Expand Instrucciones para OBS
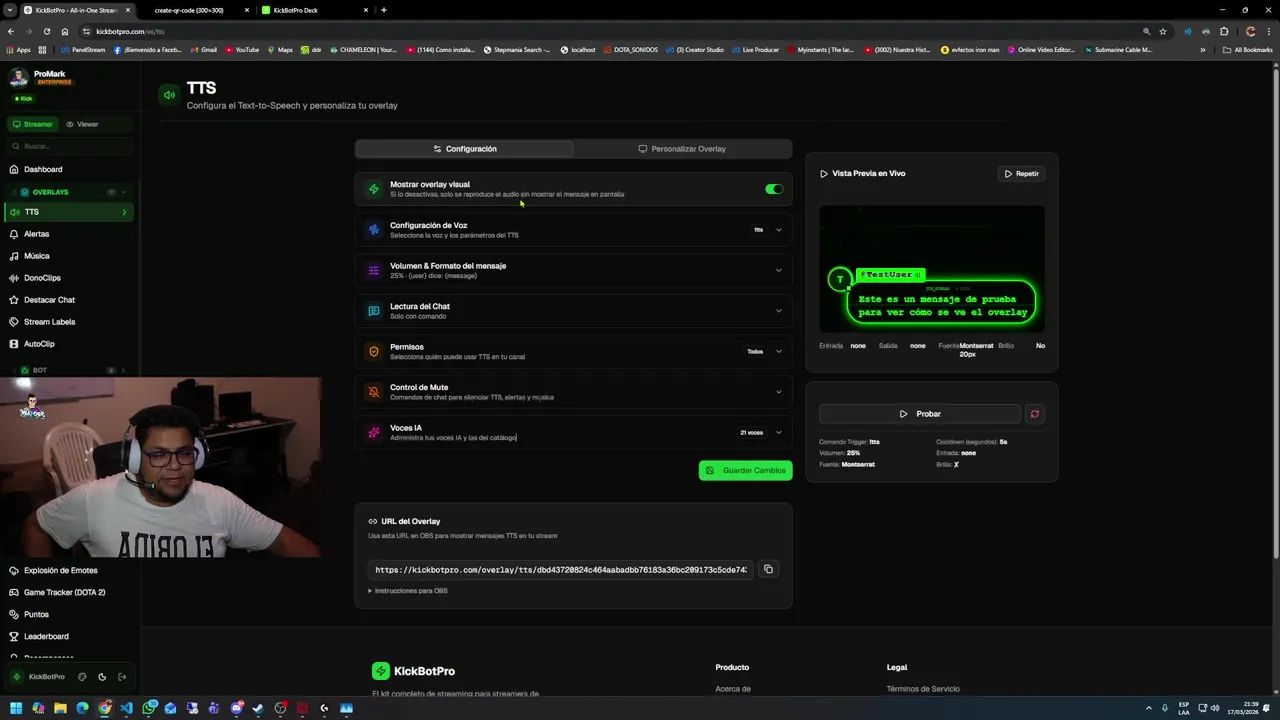This screenshot has width=1280, height=720. 408,591
